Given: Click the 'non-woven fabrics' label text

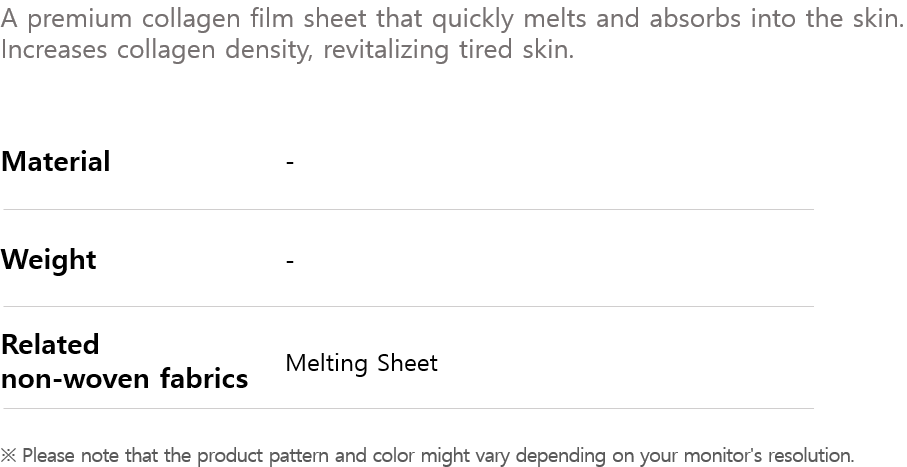Looking at the screenshot, I should click(124, 379).
